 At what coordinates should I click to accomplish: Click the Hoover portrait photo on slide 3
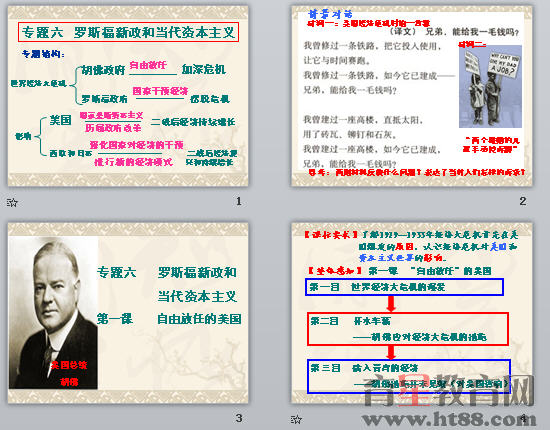click(x=53, y=313)
